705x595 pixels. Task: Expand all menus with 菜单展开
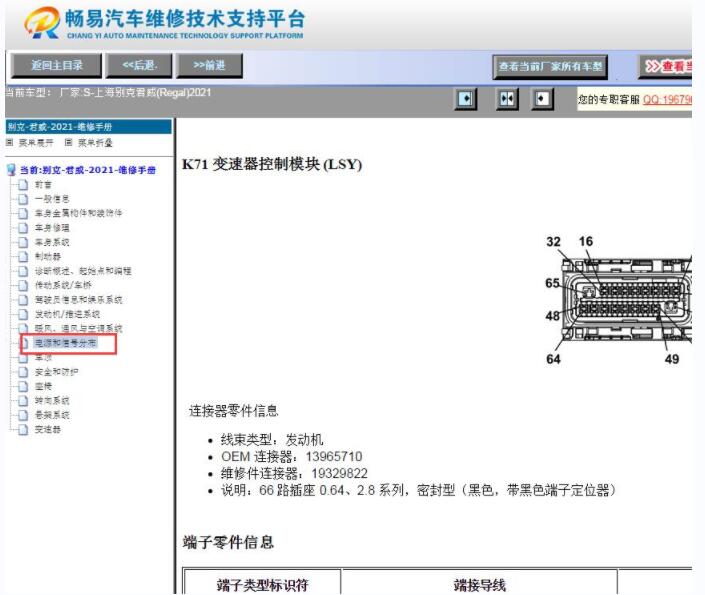tap(30, 143)
